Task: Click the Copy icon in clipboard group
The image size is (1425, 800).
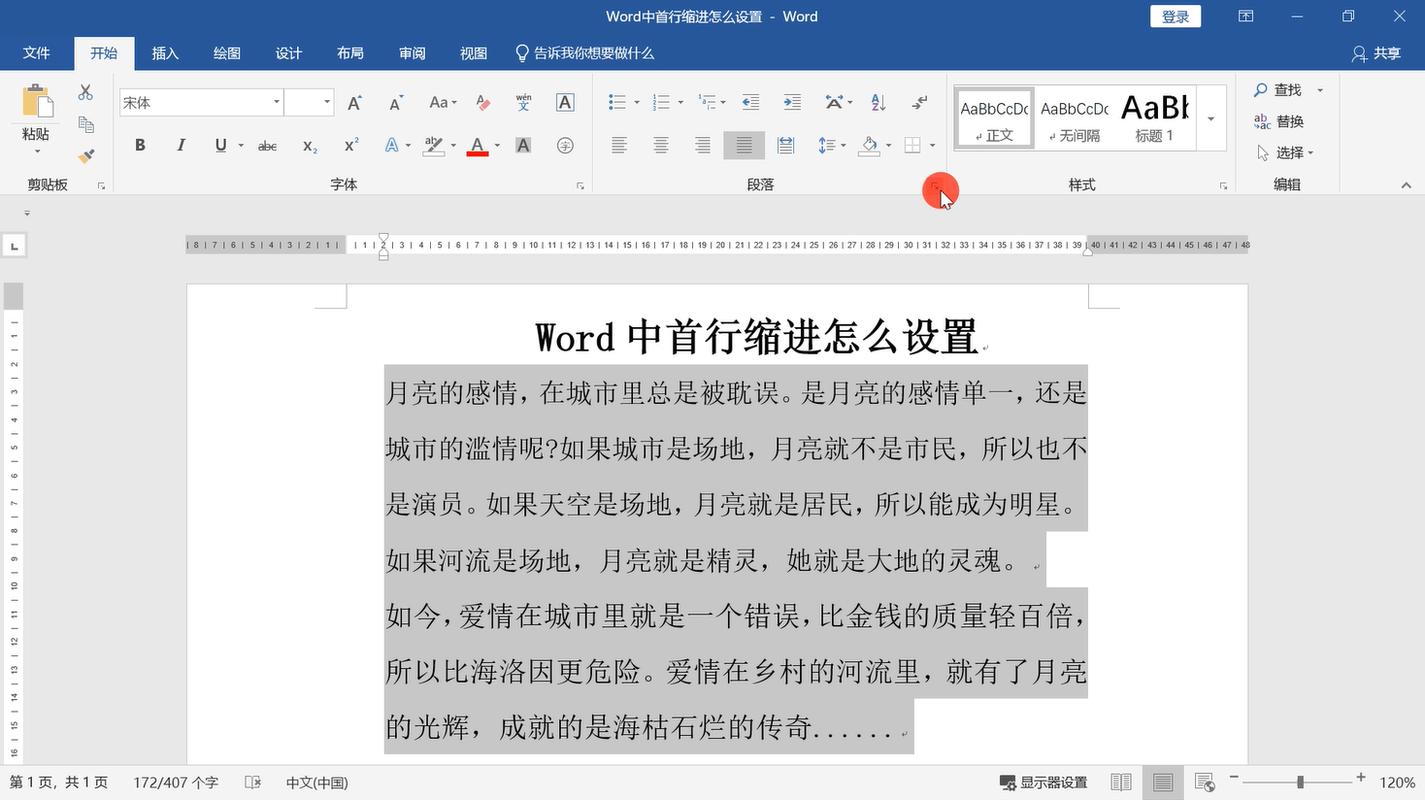Action: coord(86,124)
